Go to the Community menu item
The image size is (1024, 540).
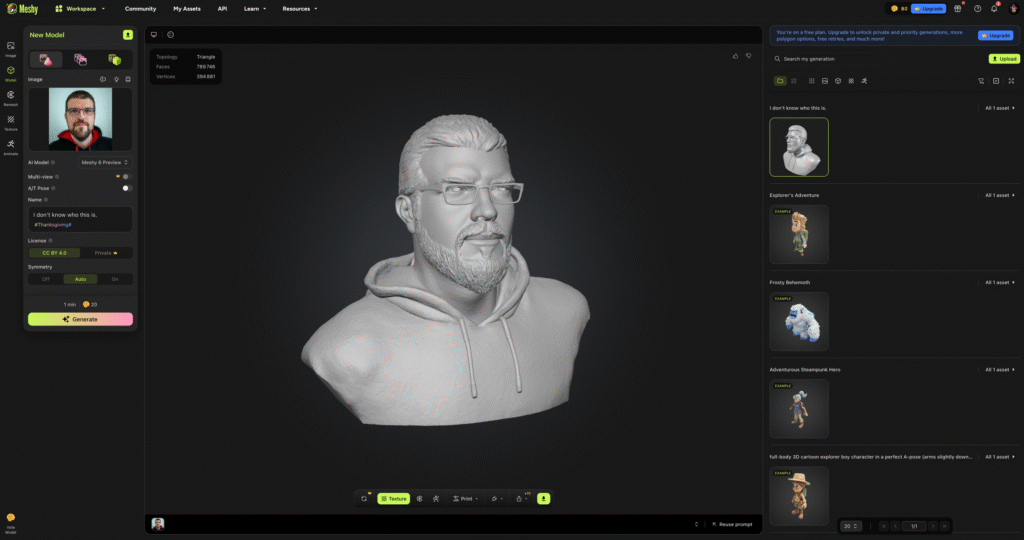(140, 8)
